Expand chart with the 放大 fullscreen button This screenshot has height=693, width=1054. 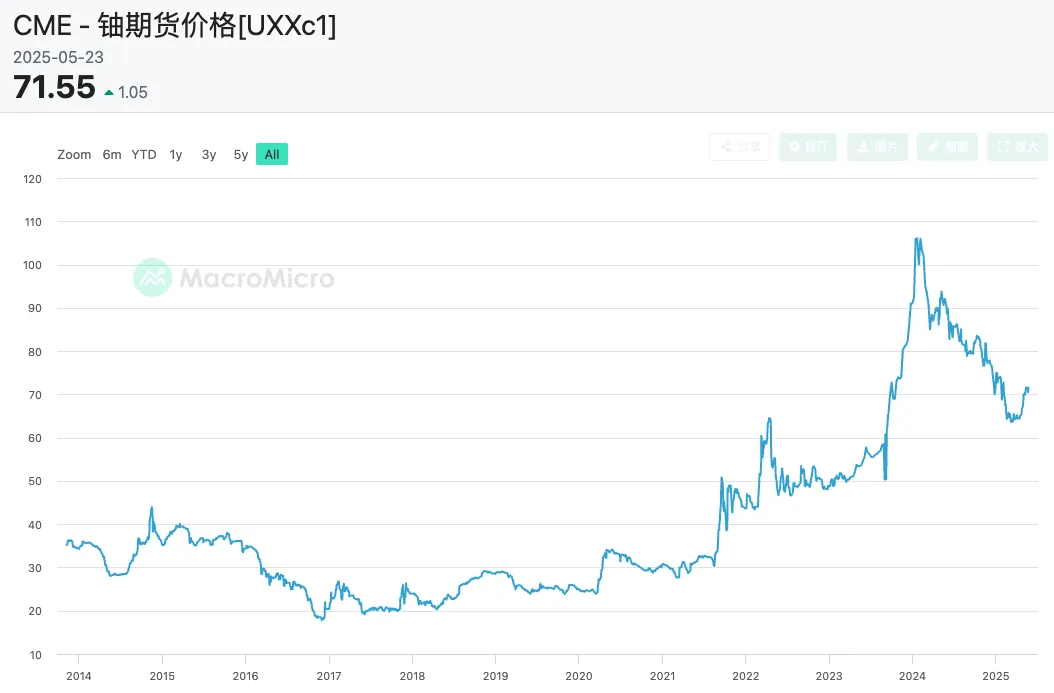coord(1017,147)
